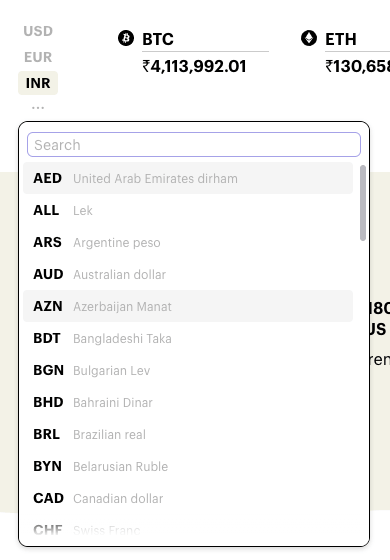390x560 pixels.
Task: Select BDT Bangladeshi Taka
Action: pyautogui.click(x=188, y=338)
